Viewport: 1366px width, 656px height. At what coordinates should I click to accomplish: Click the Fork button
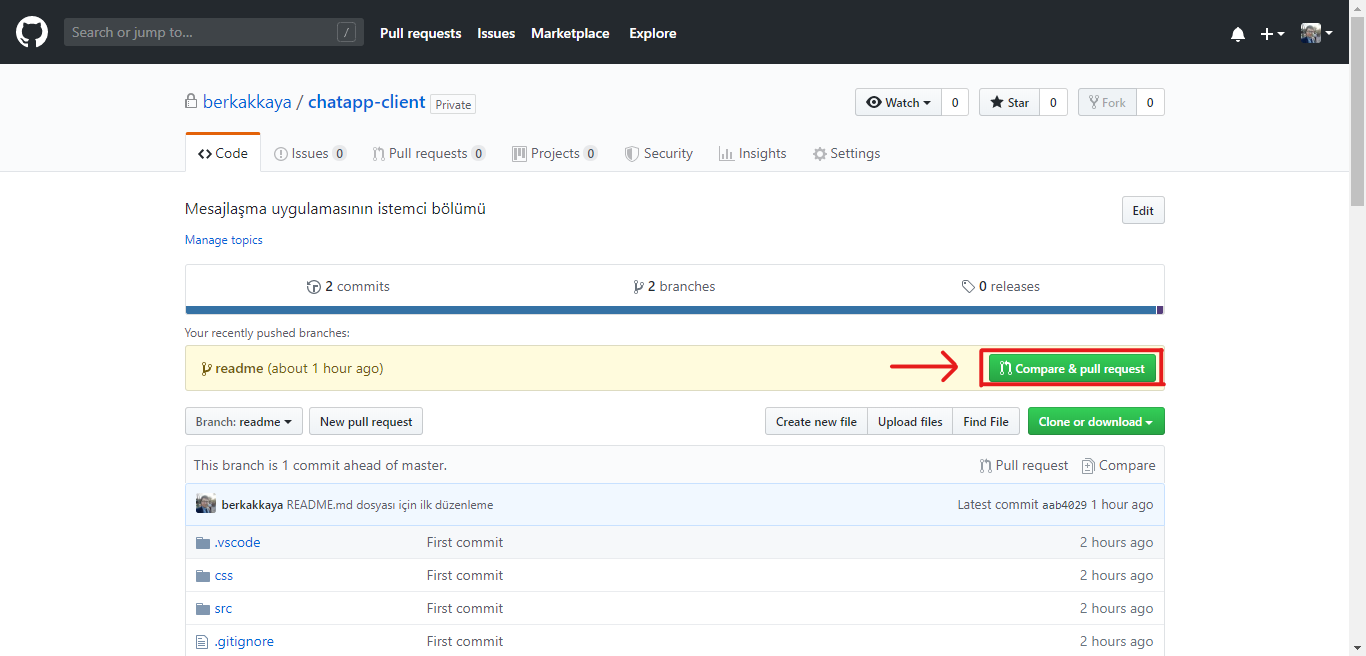[x=1107, y=102]
